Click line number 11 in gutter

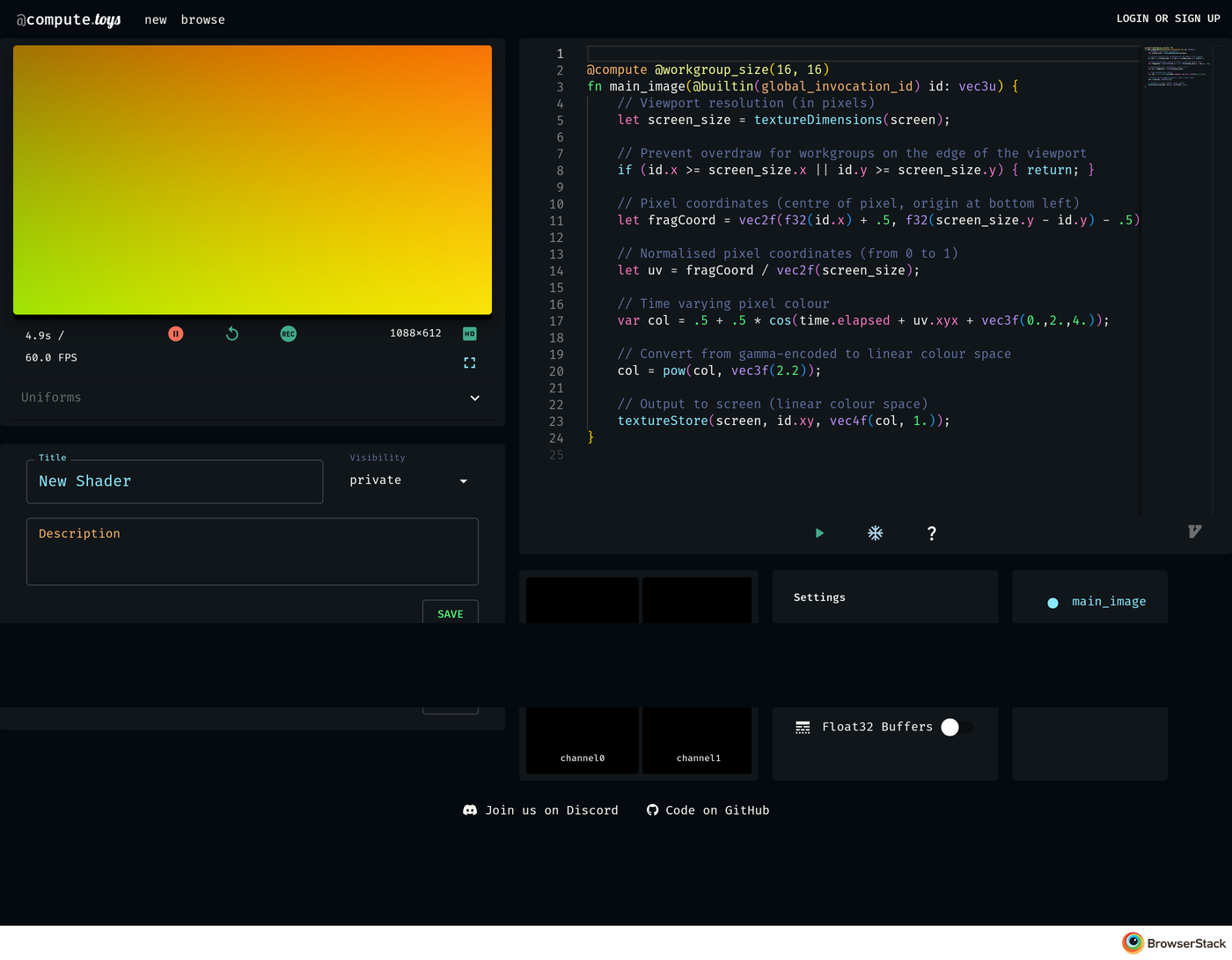tap(556, 221)
